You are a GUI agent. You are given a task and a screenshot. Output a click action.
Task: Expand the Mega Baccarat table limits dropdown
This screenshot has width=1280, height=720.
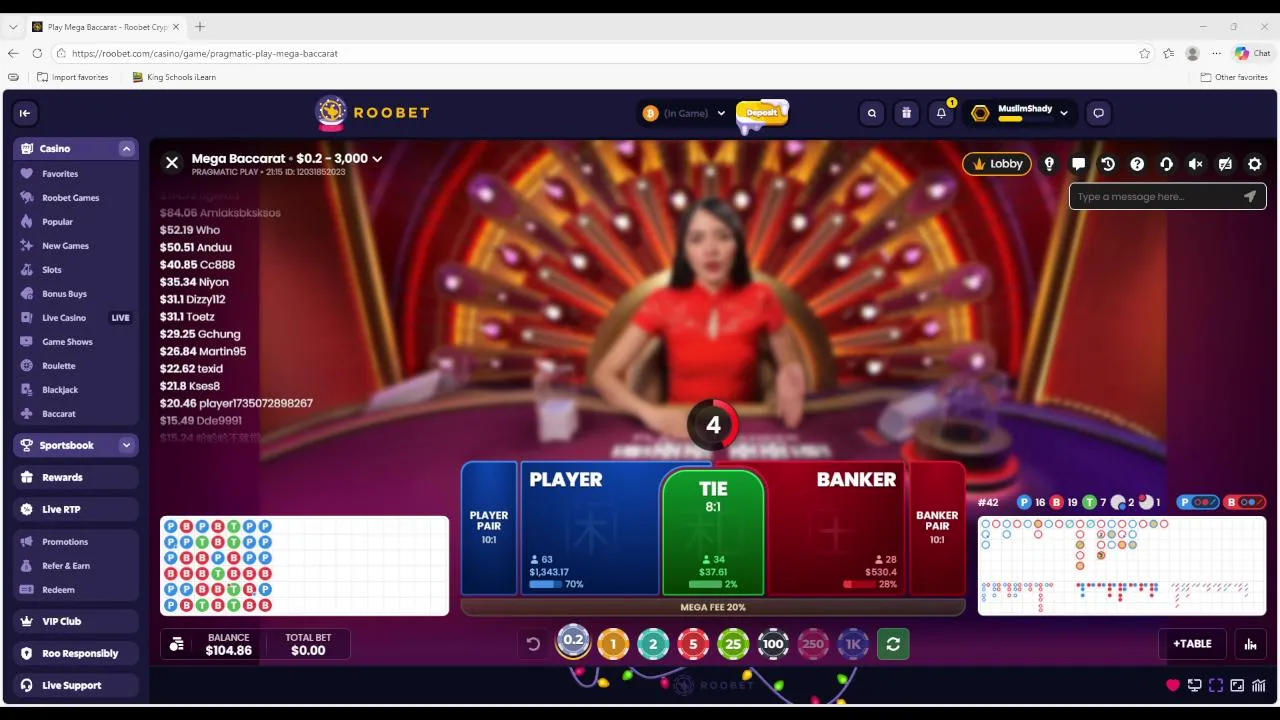coord(377,159)
